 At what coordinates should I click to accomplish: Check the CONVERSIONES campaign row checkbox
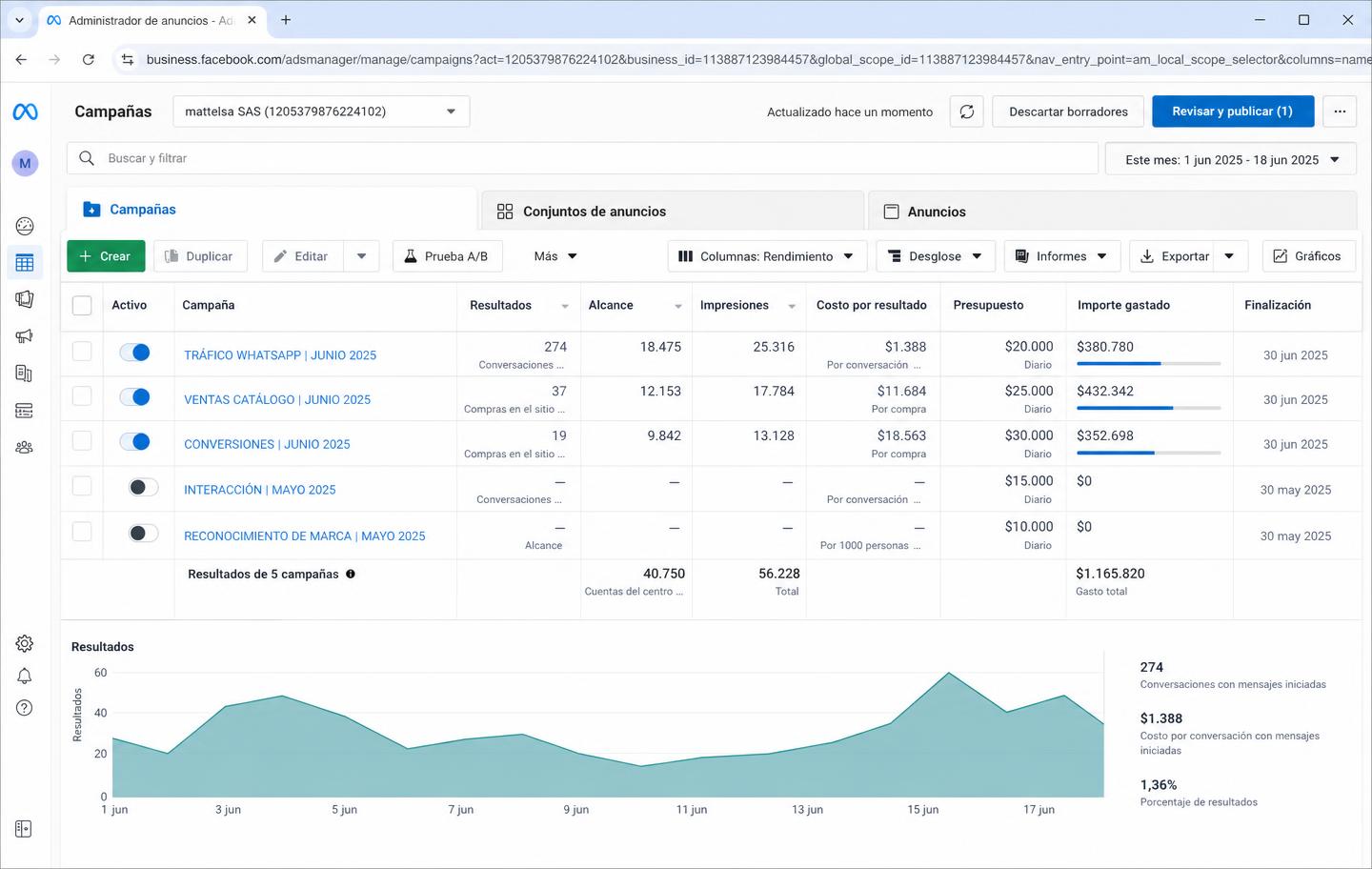pyautogui.click(x=82, y=440)
